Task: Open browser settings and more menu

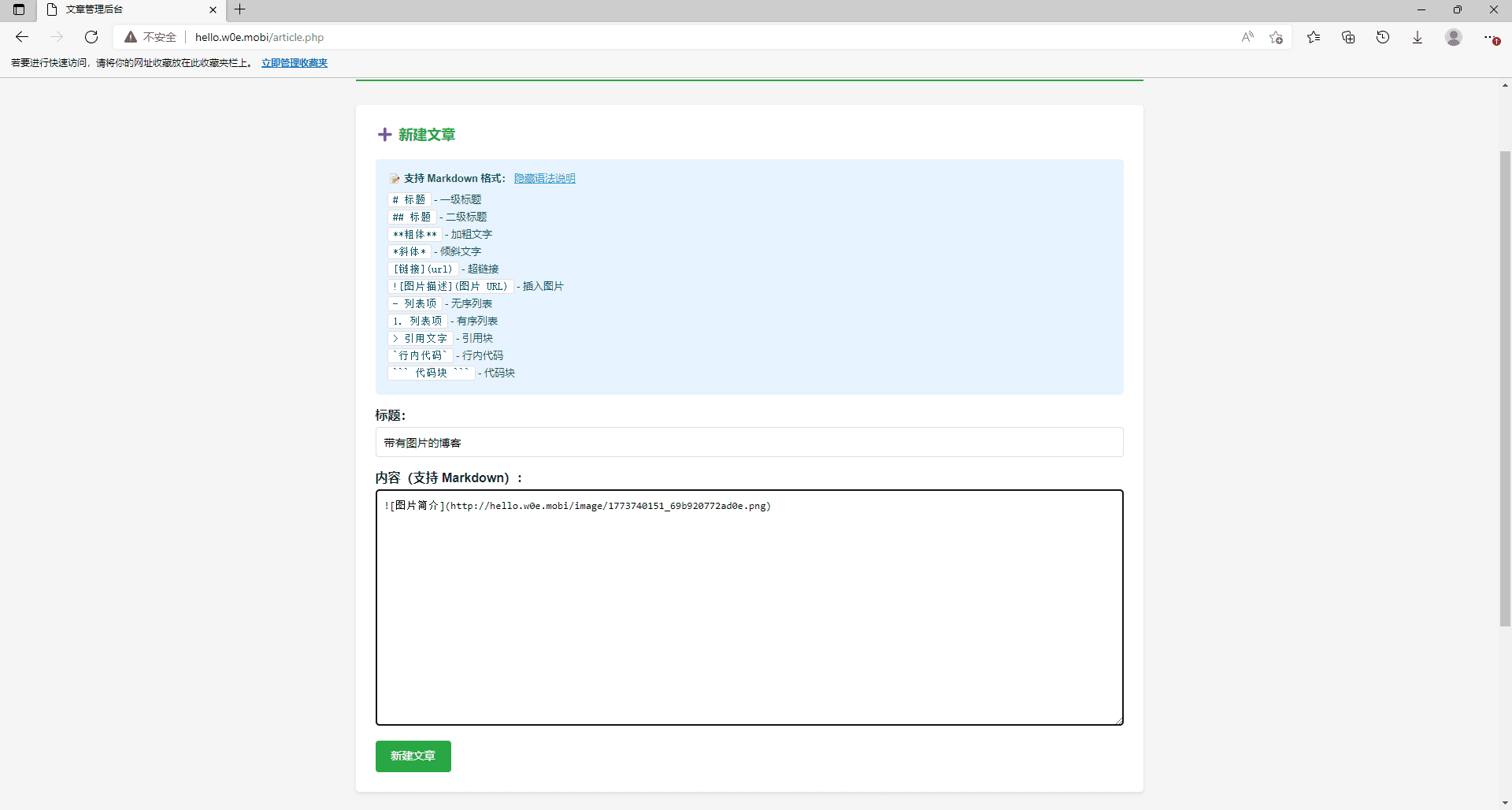Action: pyautogui.click(x=1490, y=37)
